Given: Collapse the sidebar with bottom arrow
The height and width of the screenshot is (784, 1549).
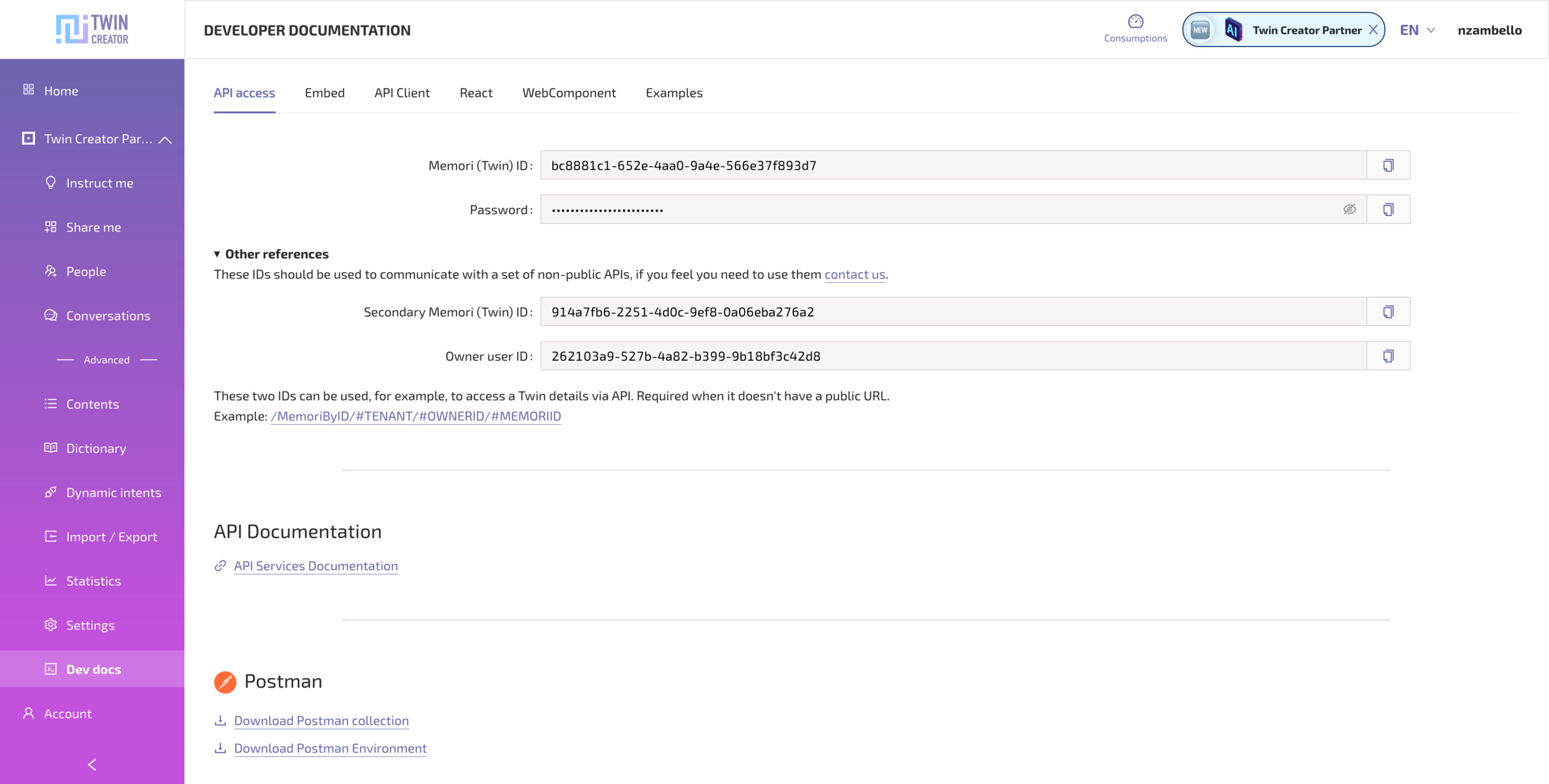Looking at the screenshot, I should tap(92, 765).
